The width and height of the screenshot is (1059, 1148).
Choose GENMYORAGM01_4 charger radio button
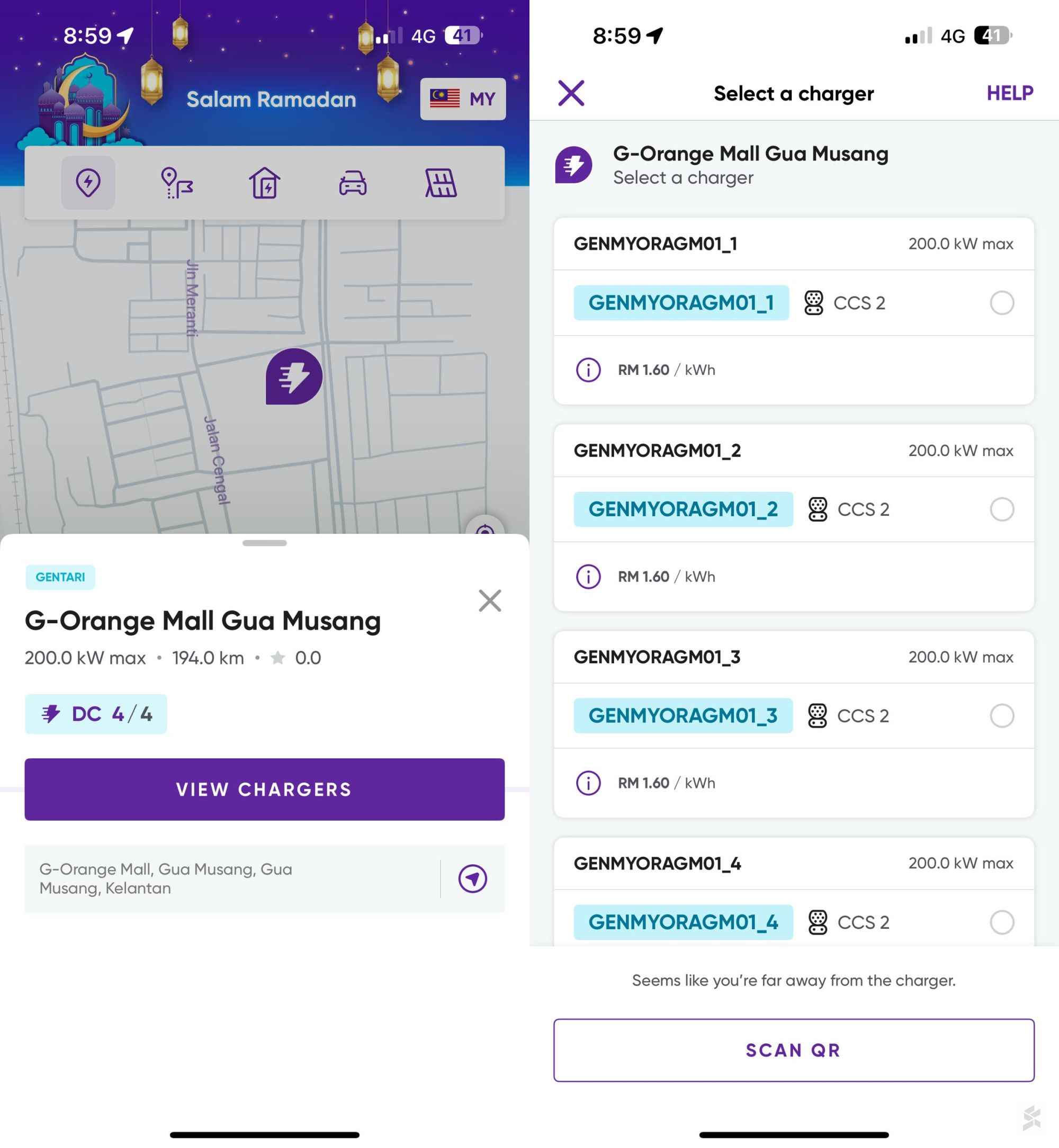coord(1001,921)
